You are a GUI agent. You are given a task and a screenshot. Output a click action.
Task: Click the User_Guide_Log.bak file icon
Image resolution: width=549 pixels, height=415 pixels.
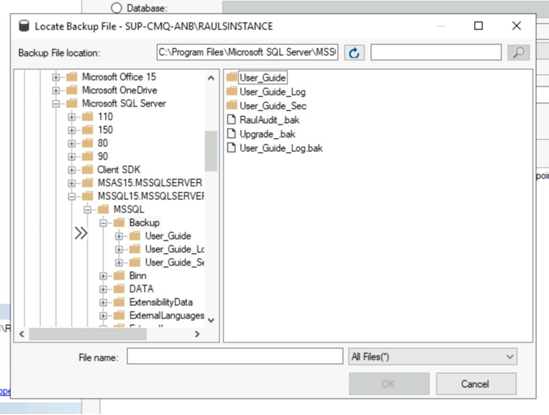click(231, 148)
